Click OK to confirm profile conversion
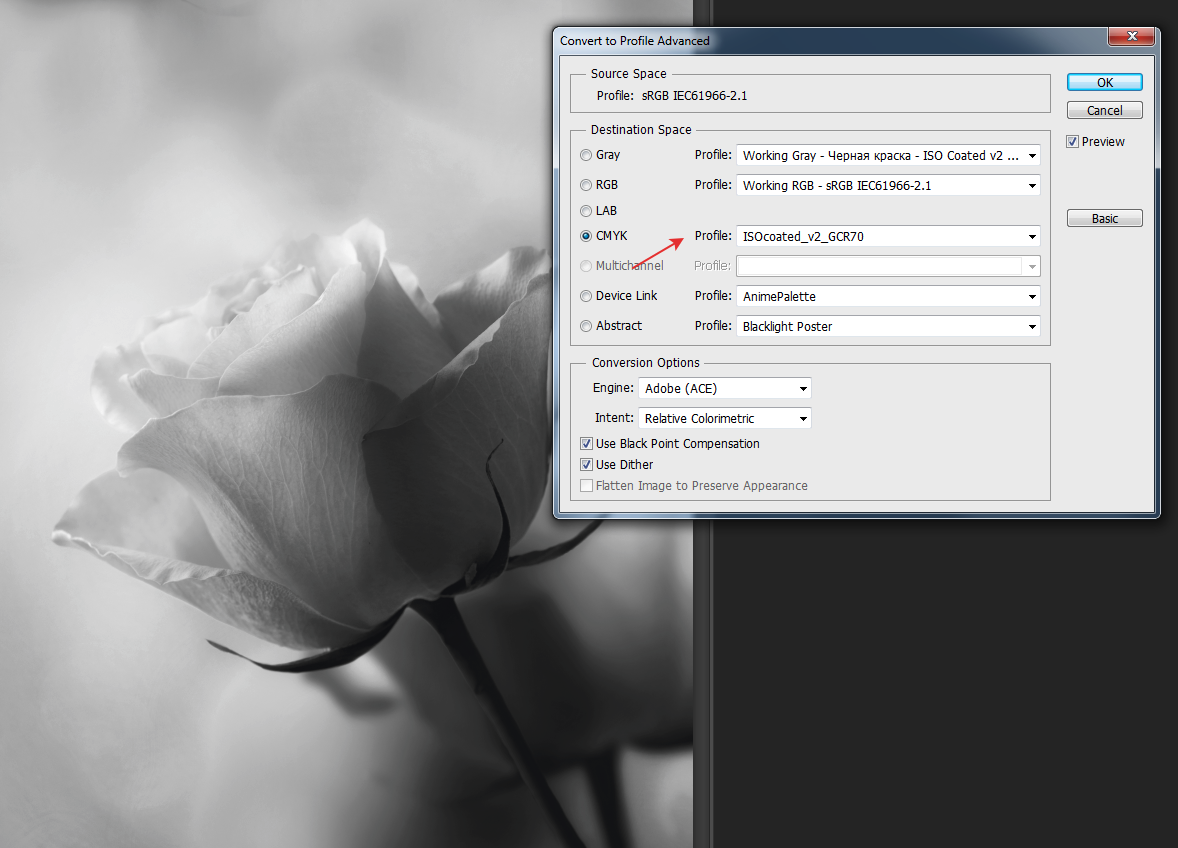This screenshot has width=1178, height=848. pos(1104,83)
